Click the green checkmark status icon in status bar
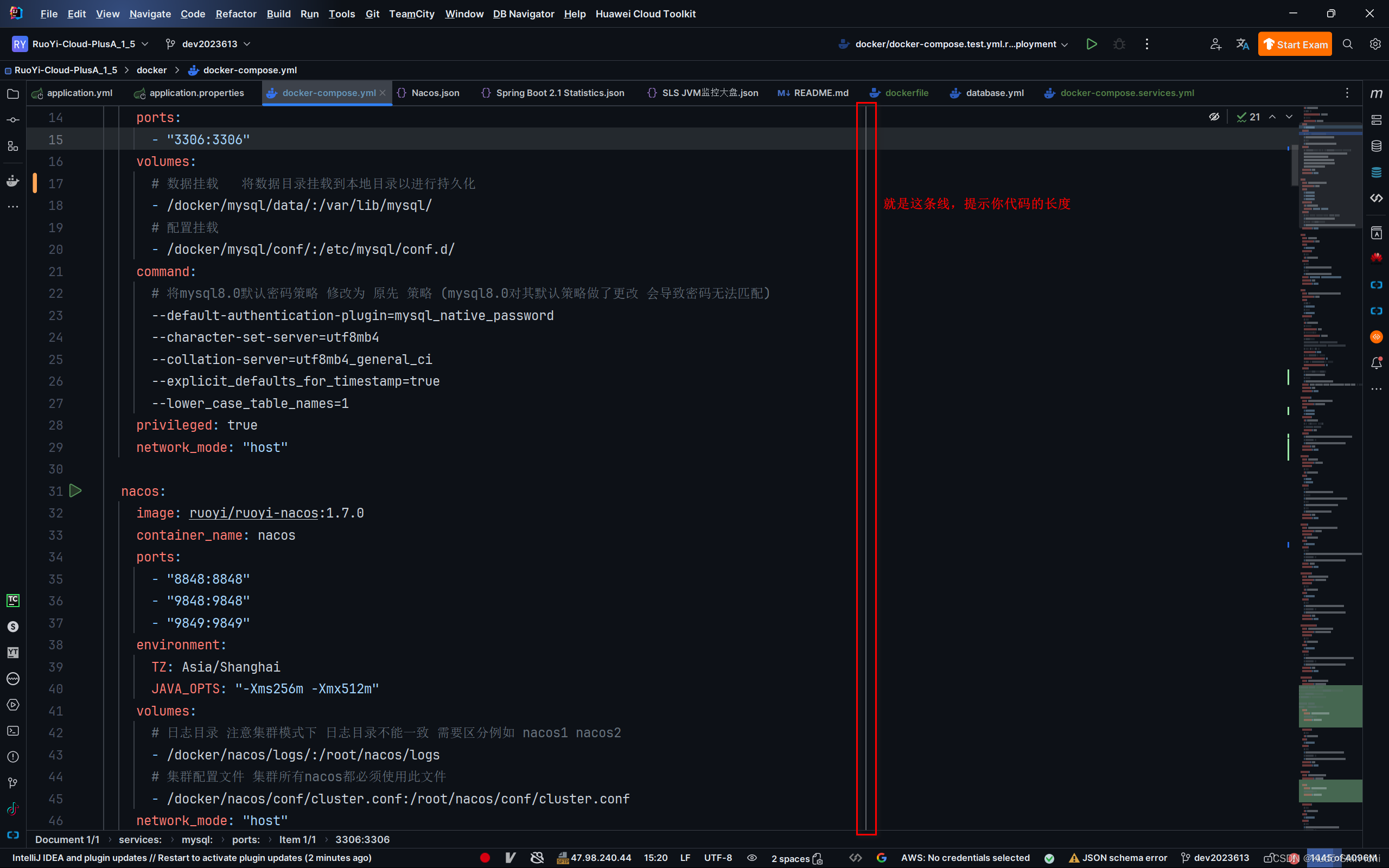The height and width of the screenshot is (868, 1389). coord(1049,858)
